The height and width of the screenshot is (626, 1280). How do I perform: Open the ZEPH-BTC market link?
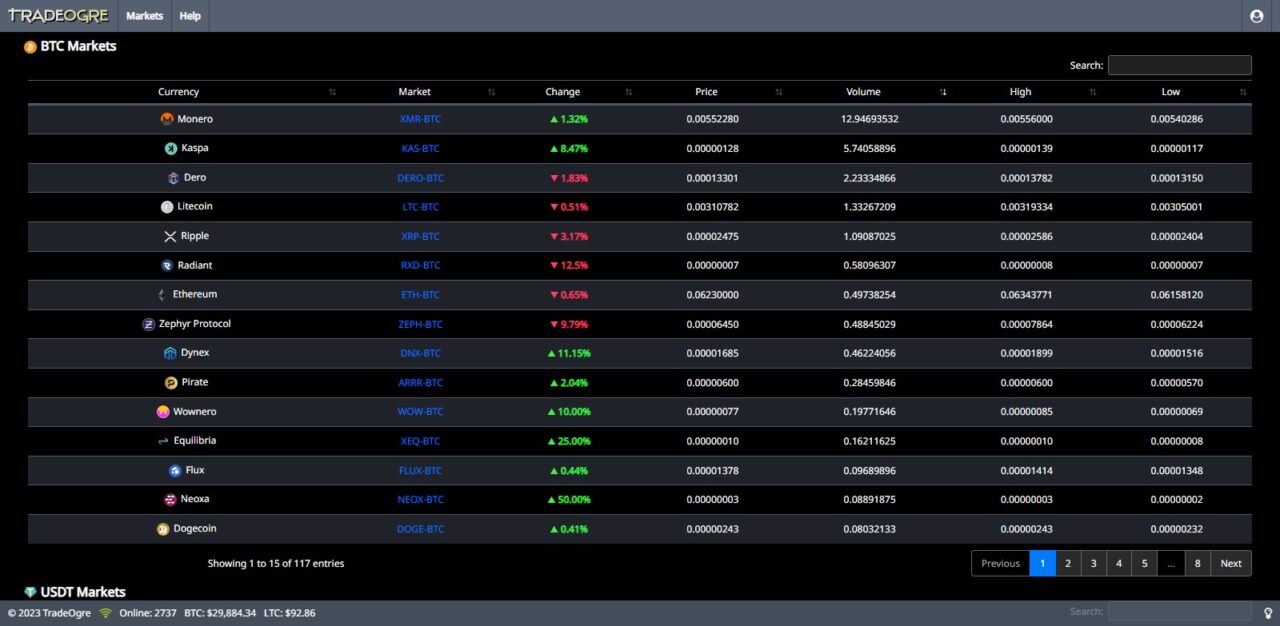click(420, 324)
